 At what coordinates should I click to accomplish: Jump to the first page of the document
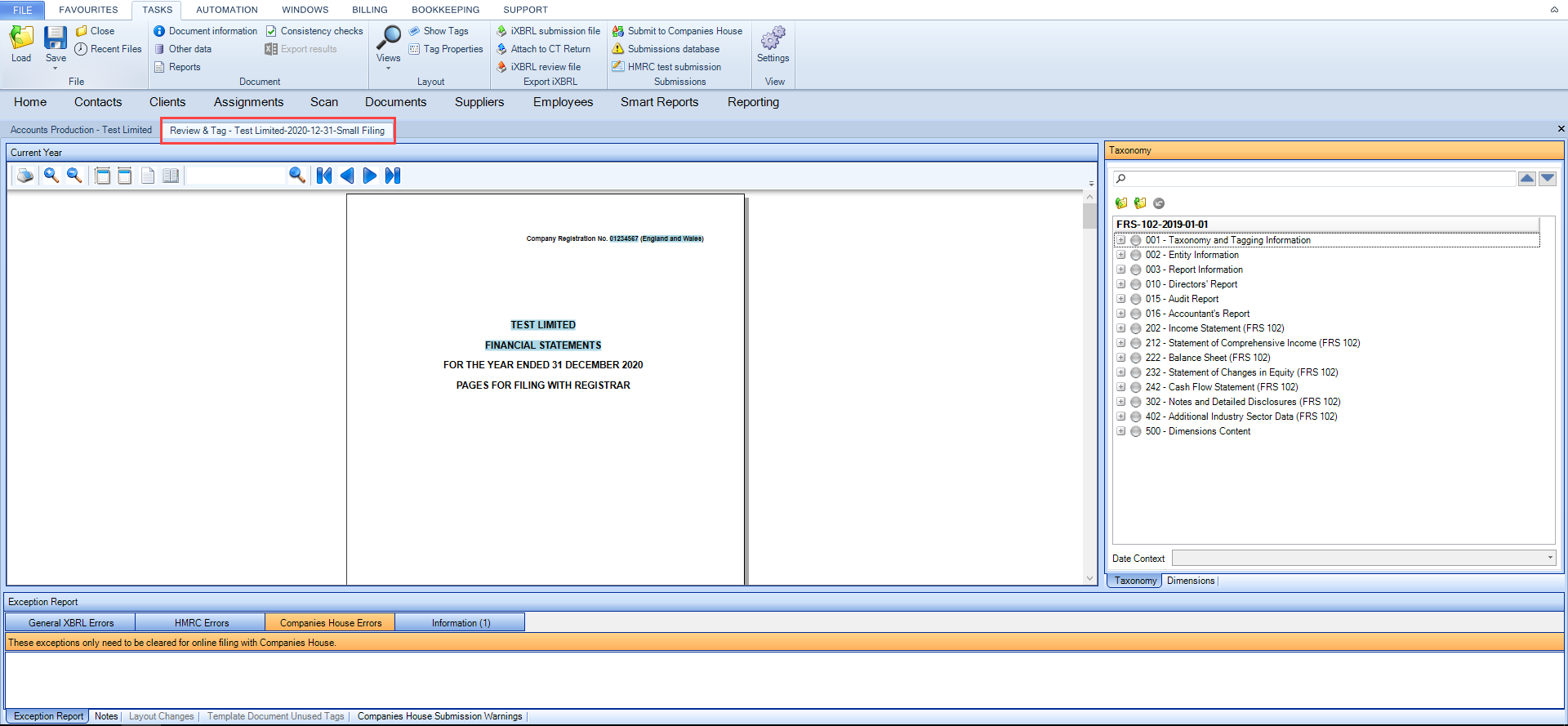tap(324, 176)
